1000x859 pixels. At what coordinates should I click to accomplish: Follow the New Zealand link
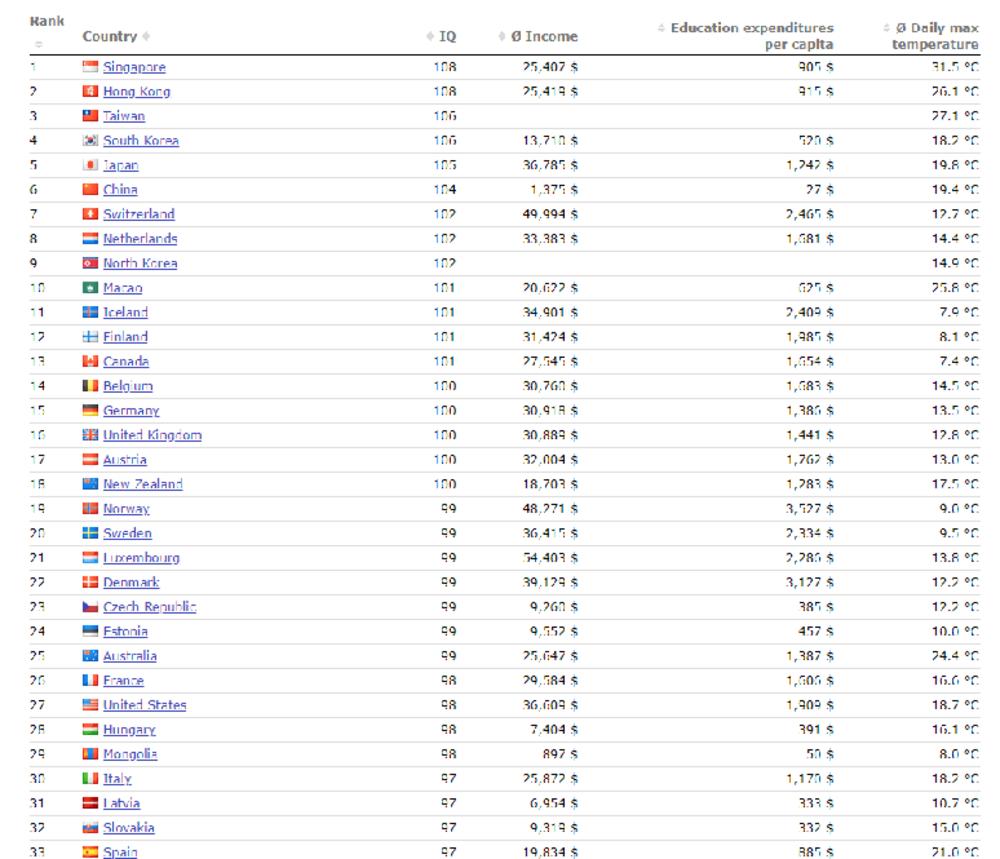142,484
